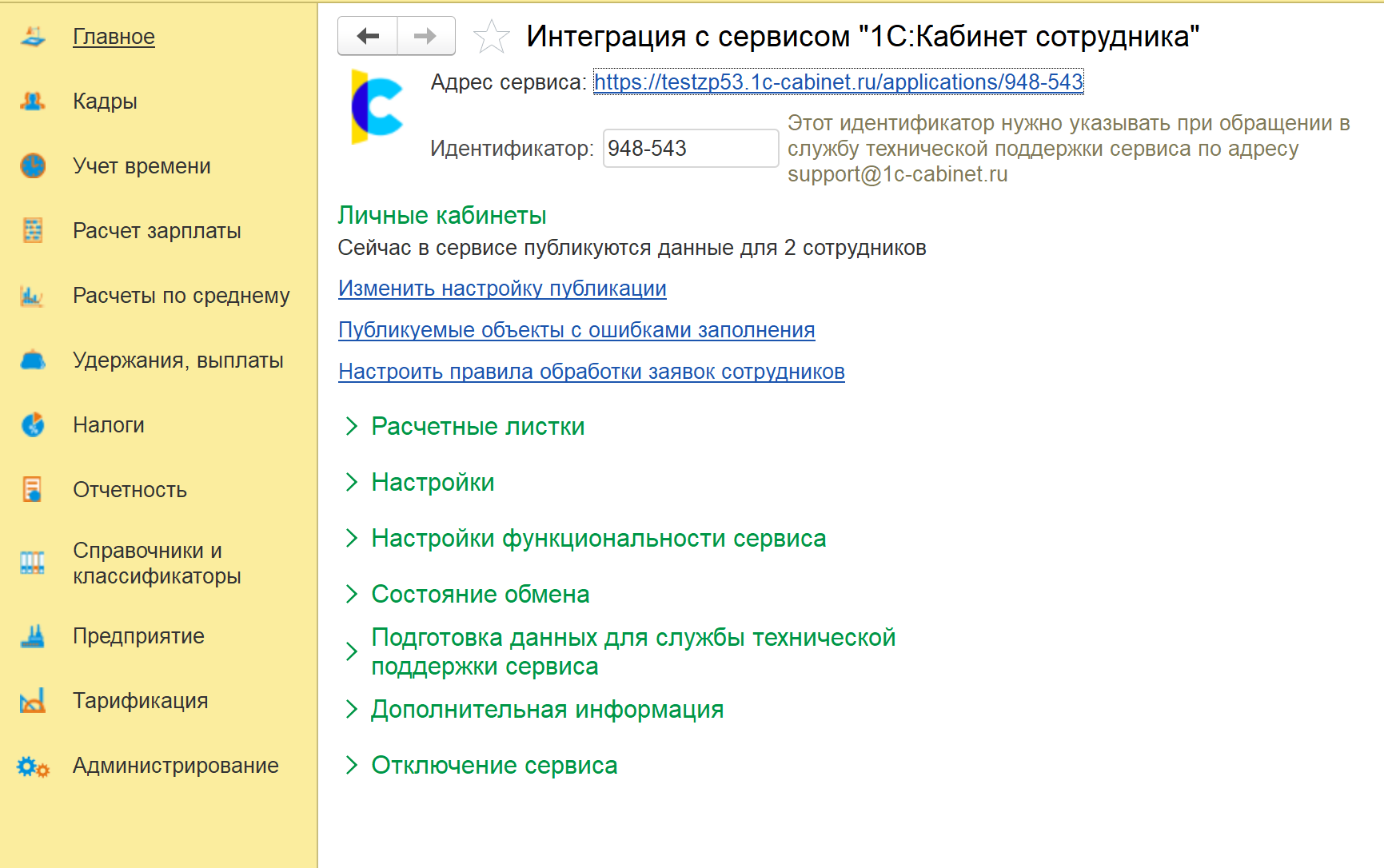Open Удержания, выплаты section
Image resolution: width=1384 pixels, height=868 pixels.
[178, 360]
